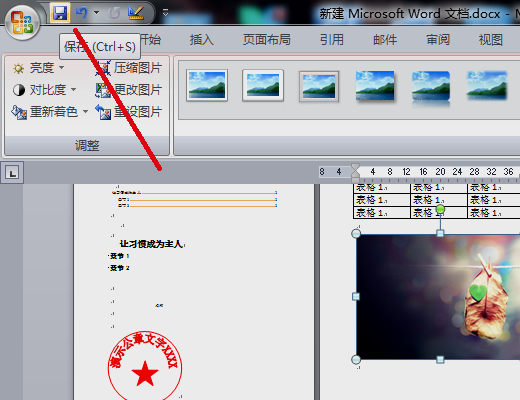Viewport: 520px width, 400px height.
Task: Click the text 套节 1
Action: pos(119,256)
